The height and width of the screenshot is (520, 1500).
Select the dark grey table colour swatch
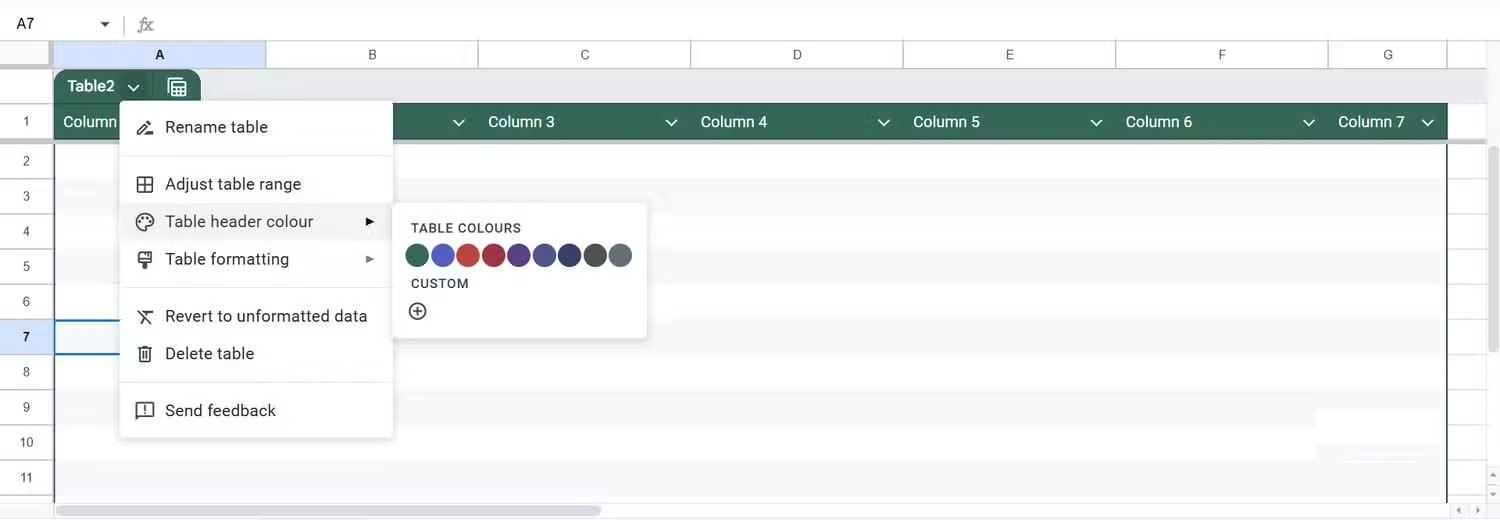[595, 255]
